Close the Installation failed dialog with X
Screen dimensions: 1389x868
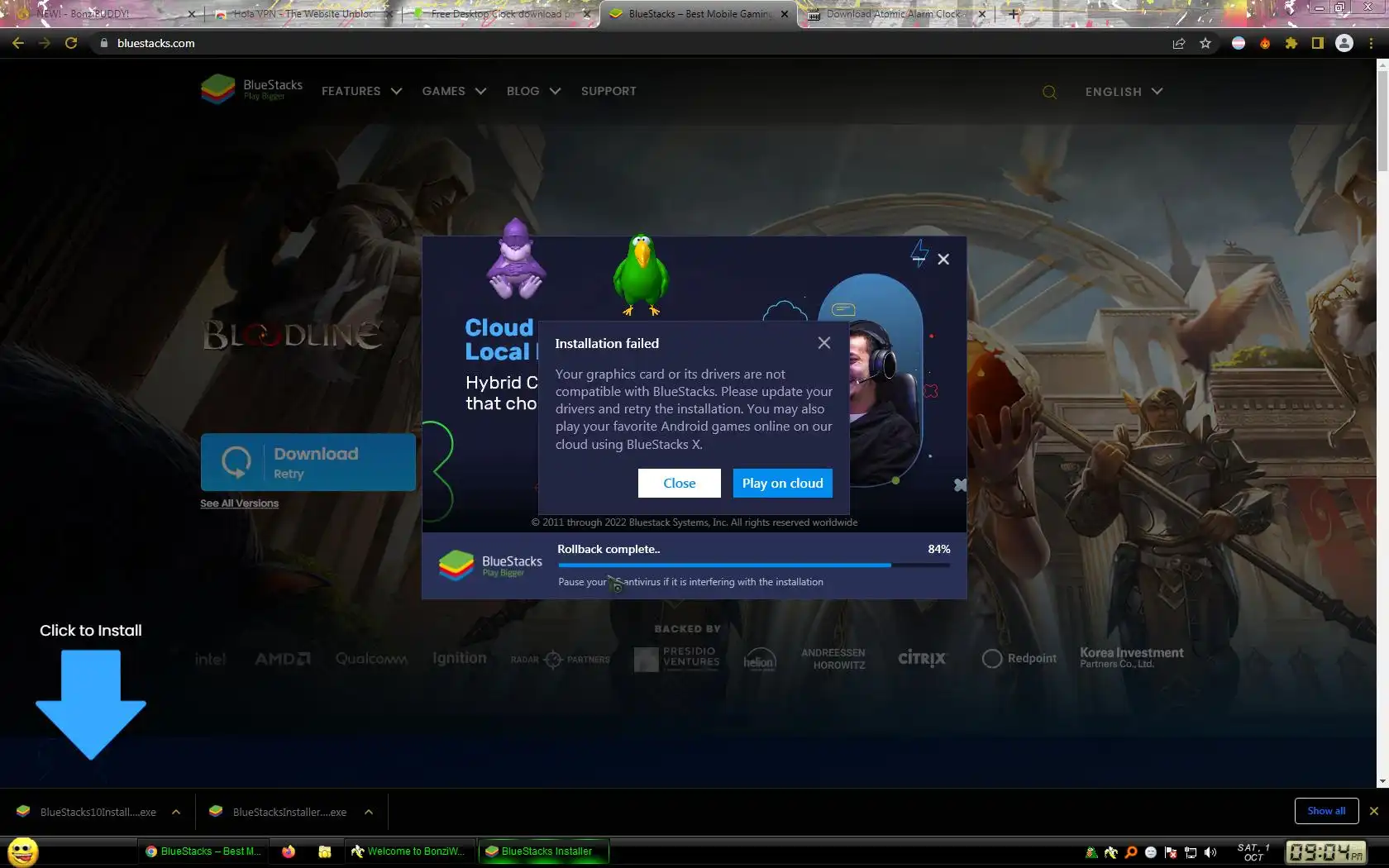click(823, 342)
